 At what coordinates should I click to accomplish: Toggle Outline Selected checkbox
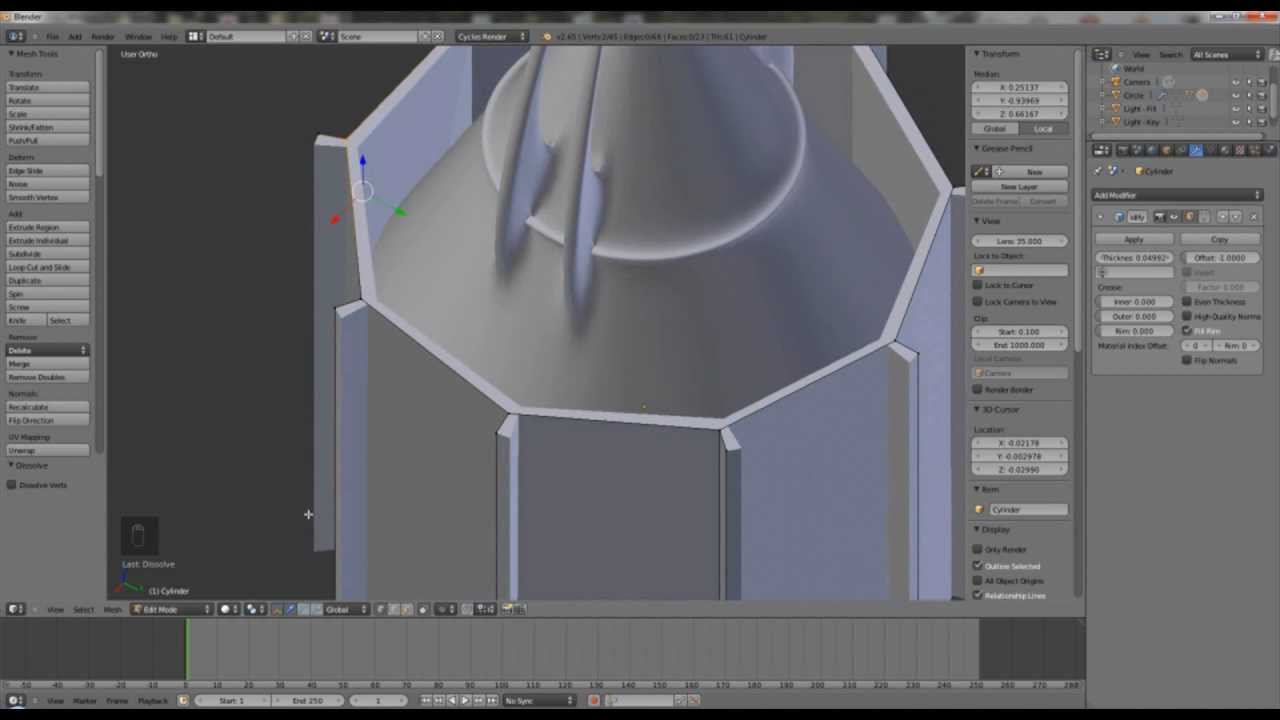coord(978,565)
